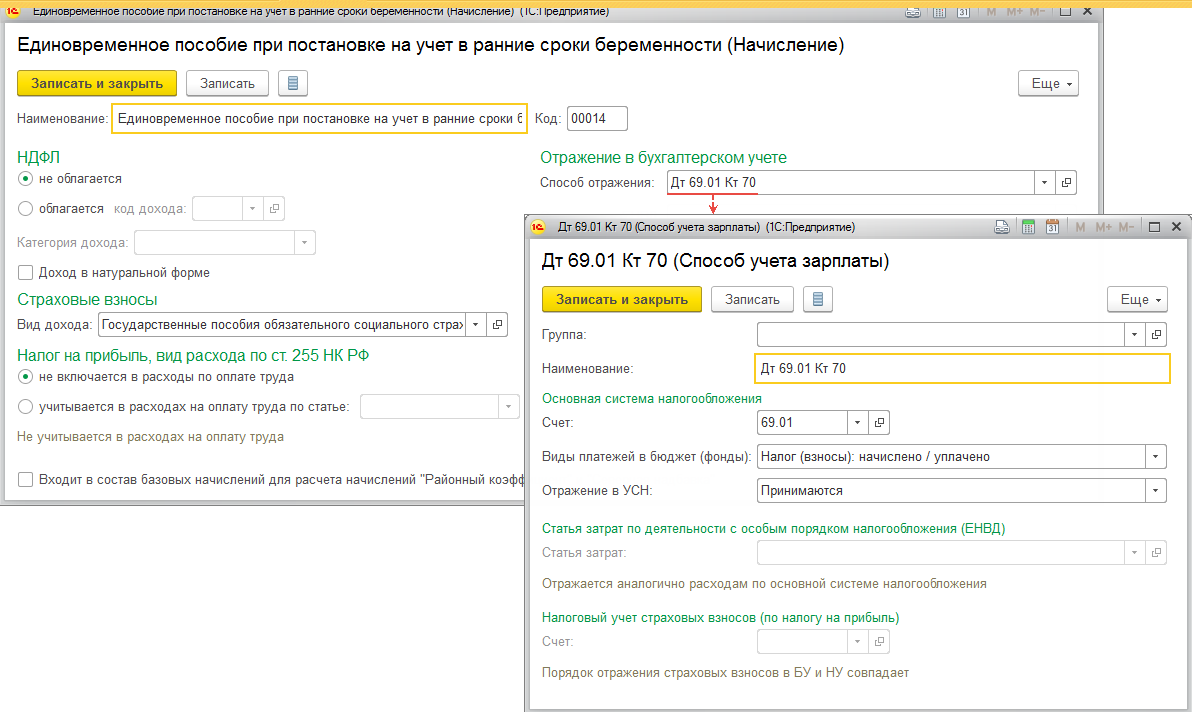The image size is (1192, 712).
Task: Click «Записать и закрыть» in the accrual window
Action: tap(97, 84)
